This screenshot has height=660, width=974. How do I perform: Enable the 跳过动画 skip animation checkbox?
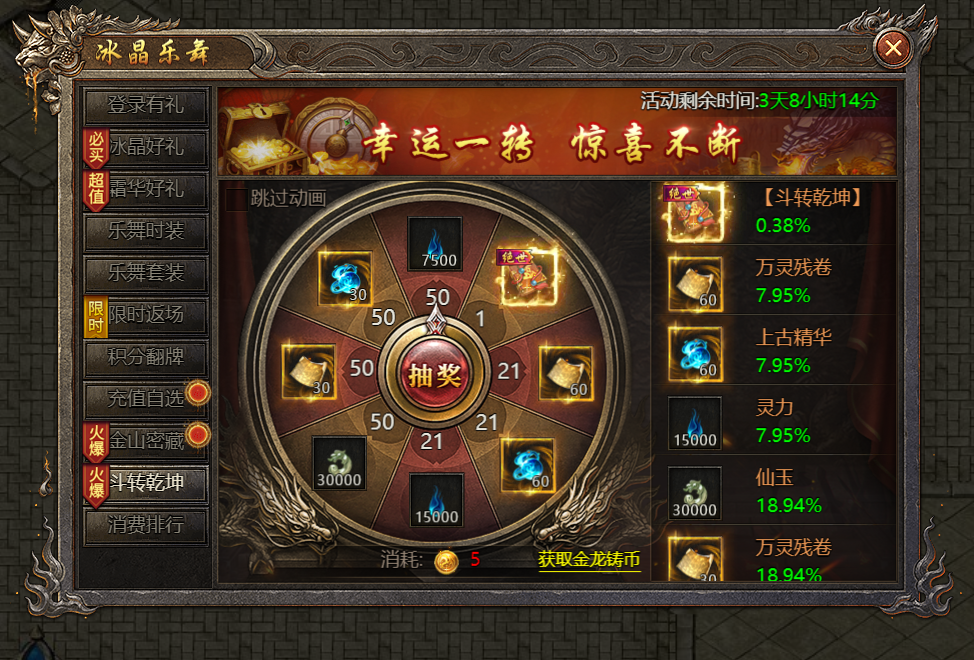click(x=237, y=199)
